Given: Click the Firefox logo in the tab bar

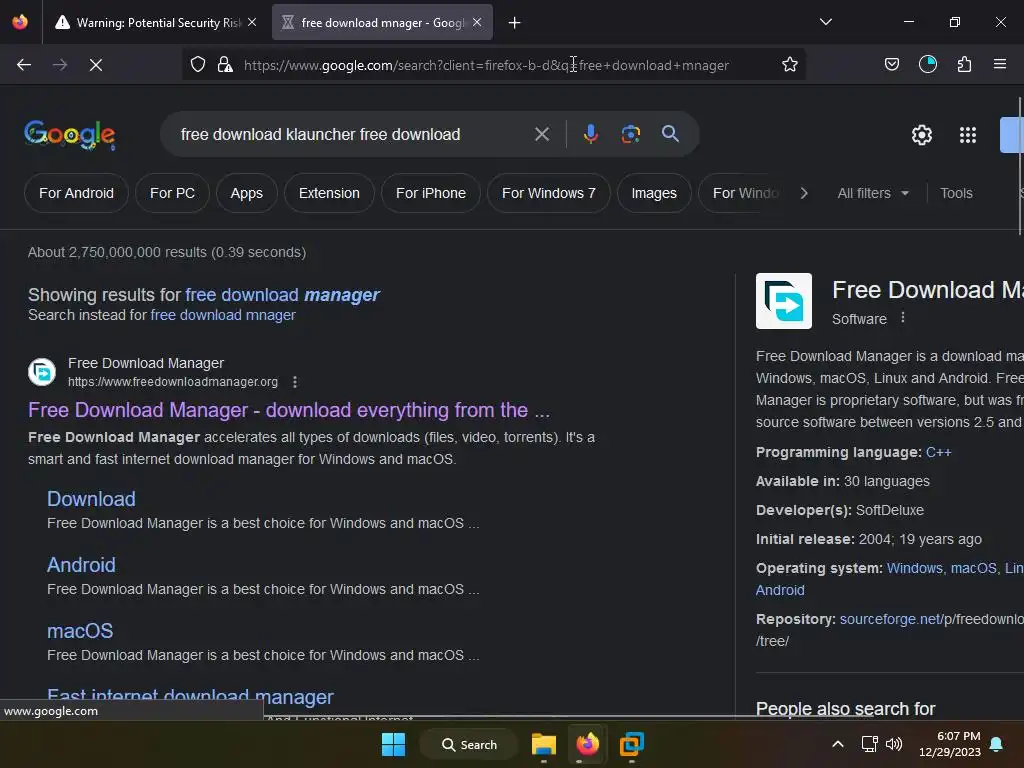Looking at the screenshot, I should pos(20,22).
